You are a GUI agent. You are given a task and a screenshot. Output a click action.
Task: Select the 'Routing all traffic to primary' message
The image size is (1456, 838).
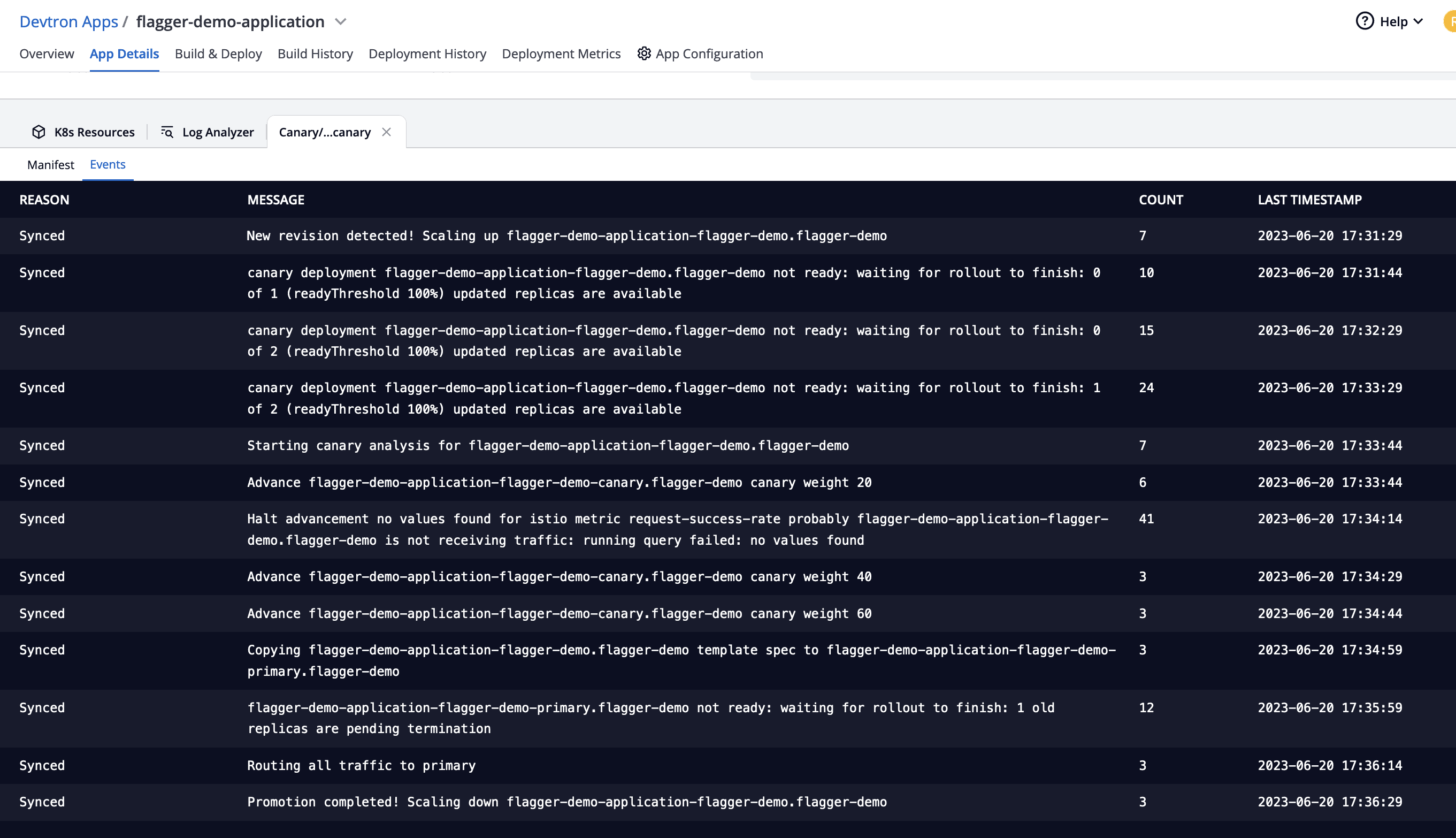[x=361, y=765]
